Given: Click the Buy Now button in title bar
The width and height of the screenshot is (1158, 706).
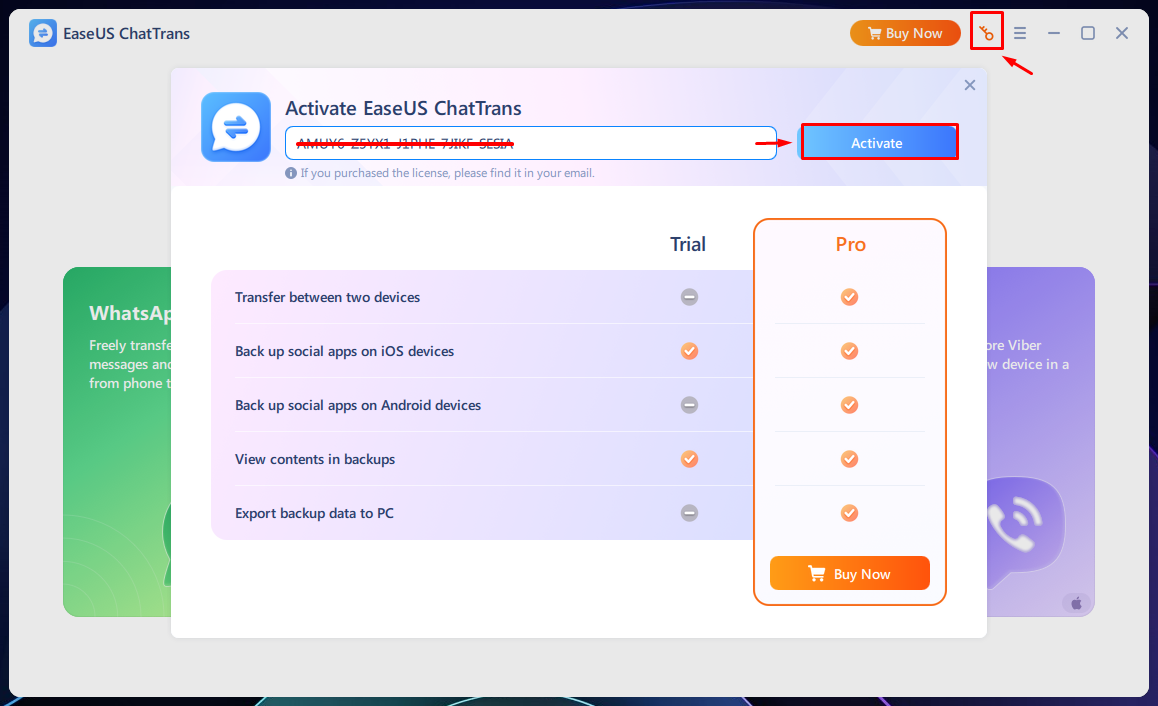Looking at the screenshot, I should 904,33.
